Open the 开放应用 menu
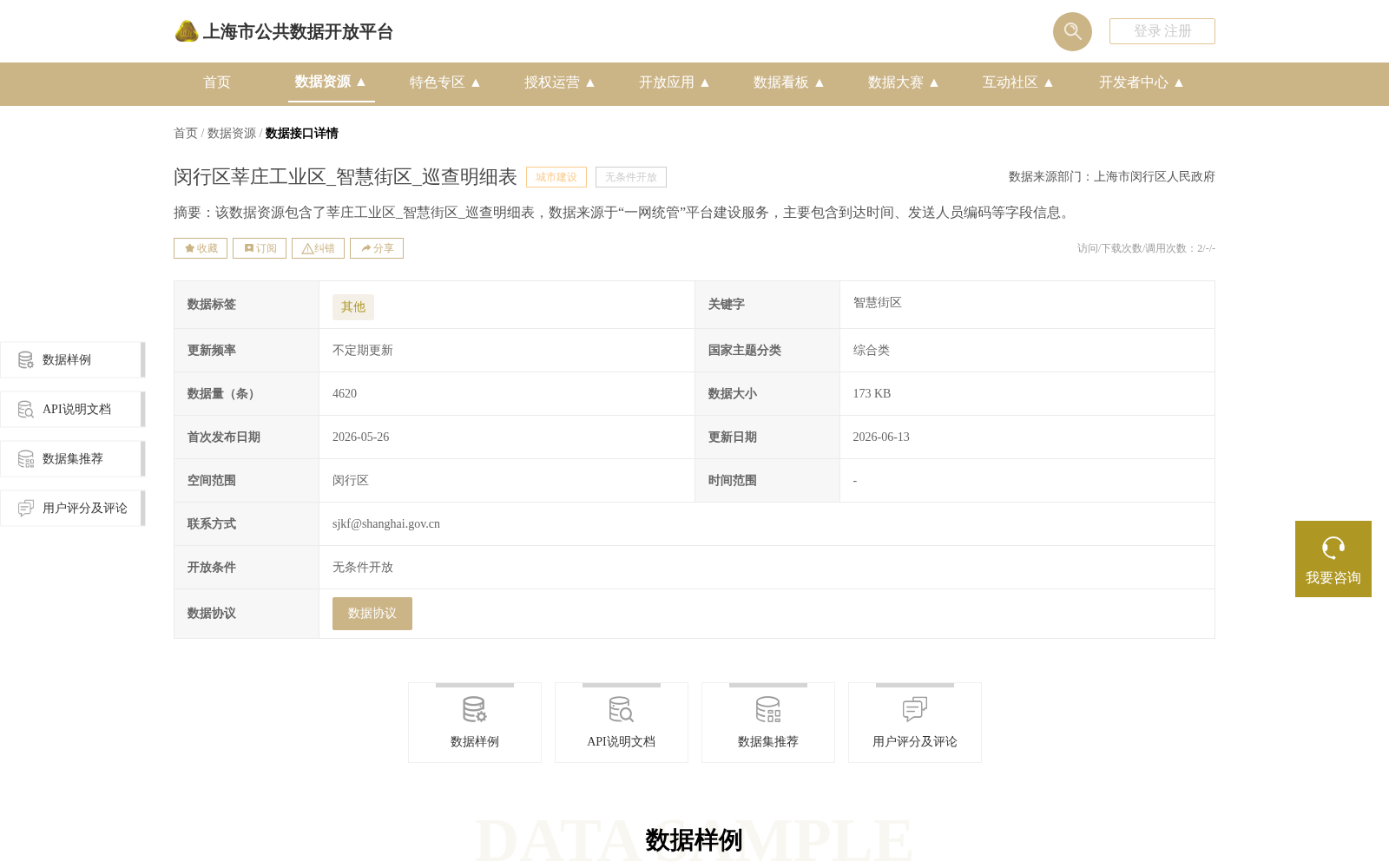 [675, 82]
